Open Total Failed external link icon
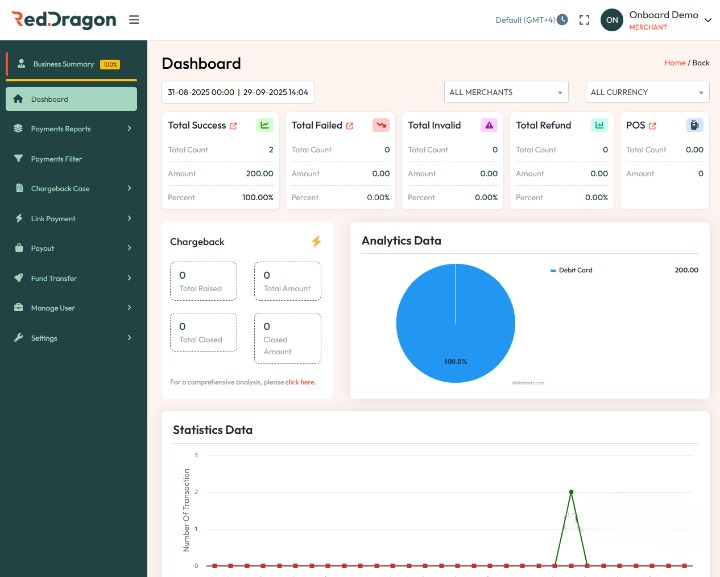This screenshot has height=577, width=720. coord(350,126)
